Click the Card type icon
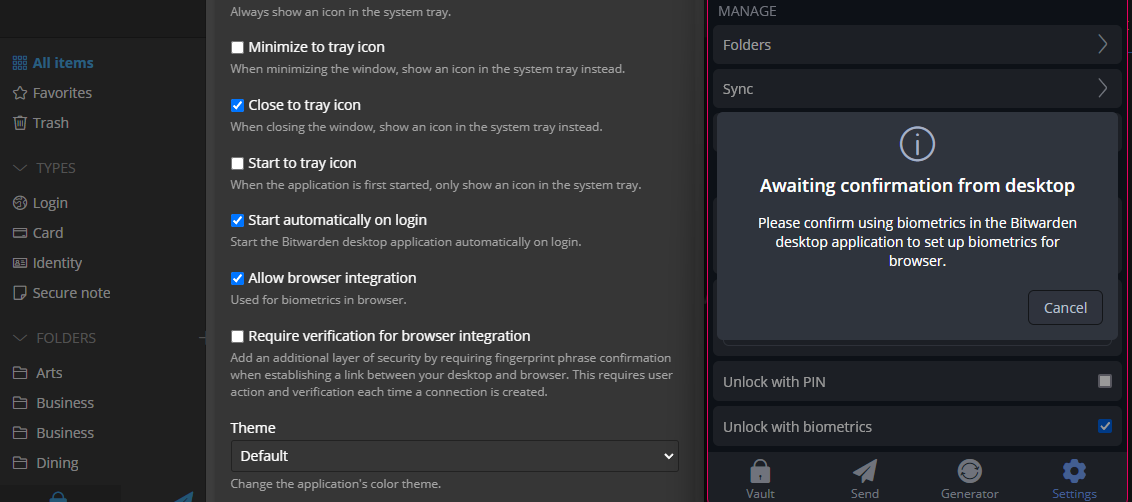 (x=20, y=233)
